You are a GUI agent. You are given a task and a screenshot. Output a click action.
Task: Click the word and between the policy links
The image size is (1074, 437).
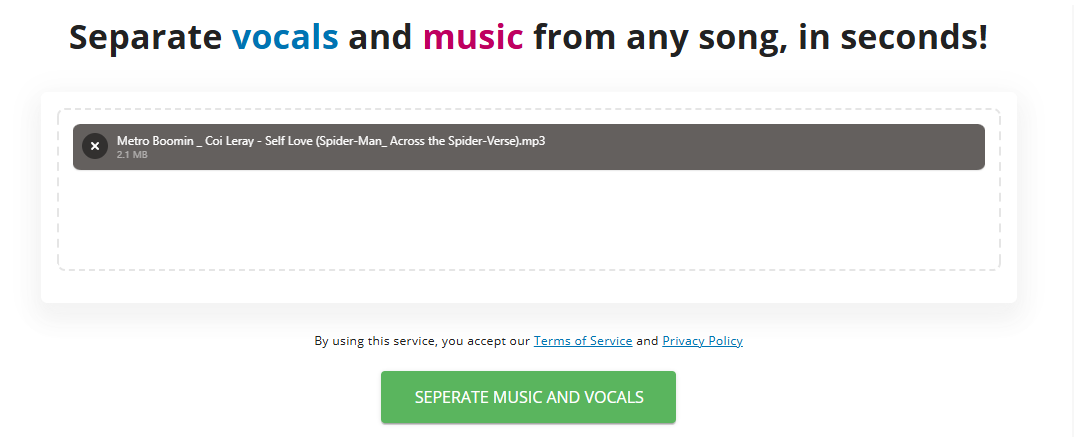pyautogui.click(x=647, y=340)
